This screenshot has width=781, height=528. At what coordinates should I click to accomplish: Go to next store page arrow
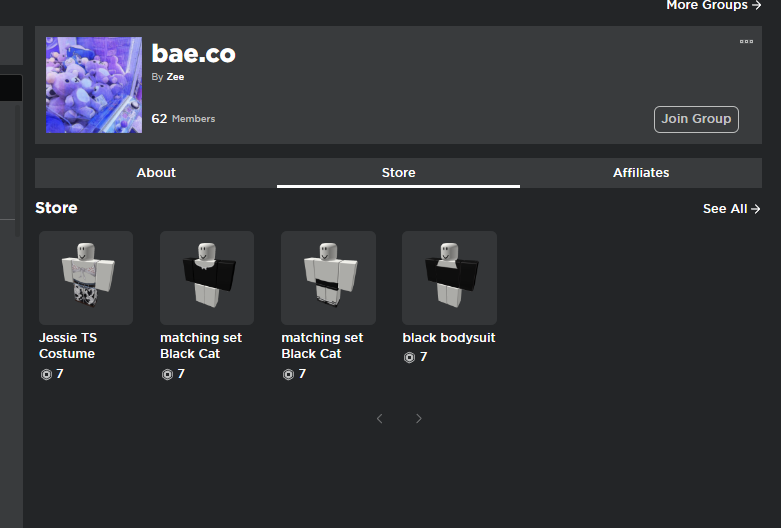[x=418, y=418]
